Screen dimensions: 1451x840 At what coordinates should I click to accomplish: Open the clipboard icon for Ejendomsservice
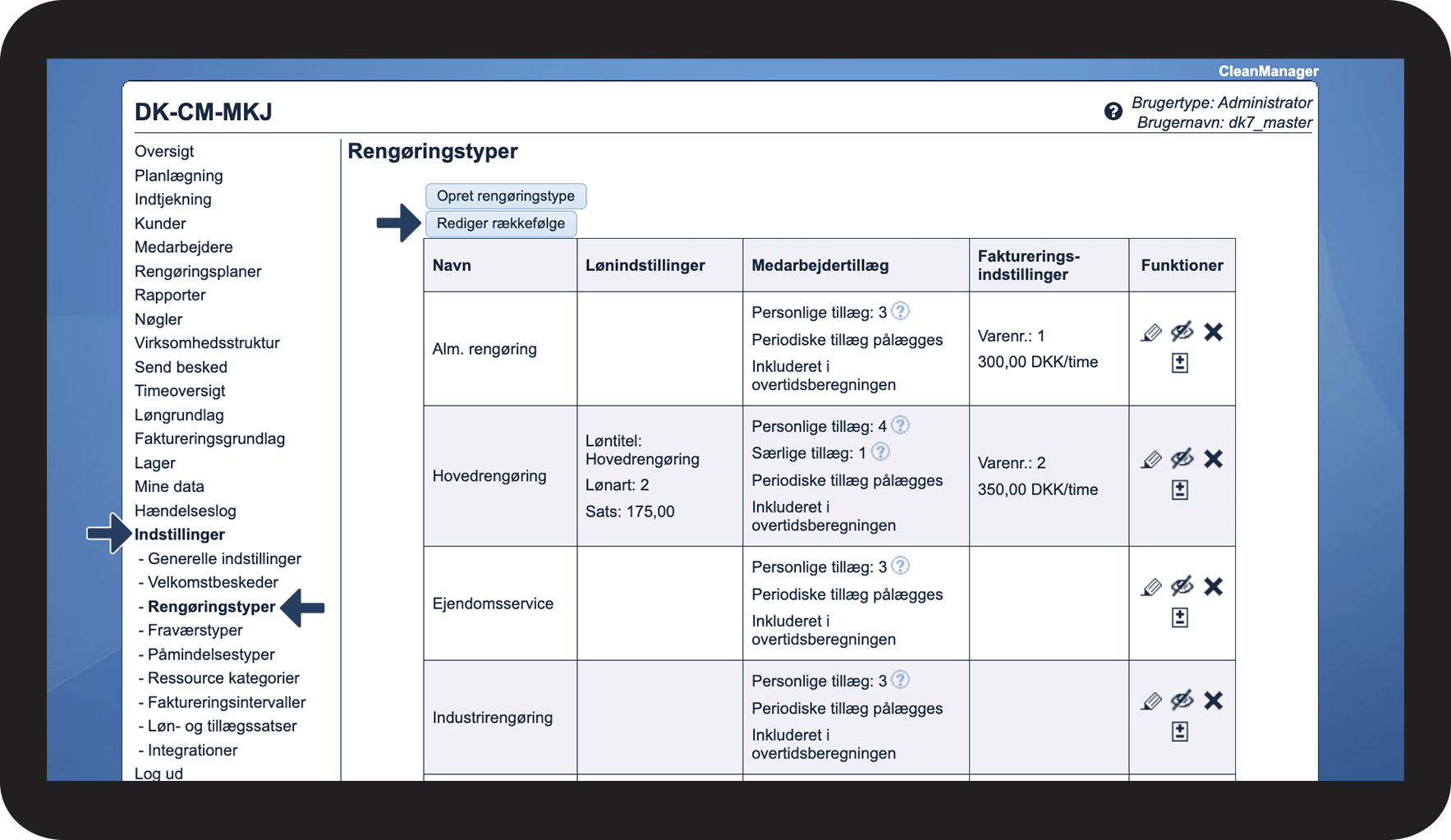tap(1180, 617)
